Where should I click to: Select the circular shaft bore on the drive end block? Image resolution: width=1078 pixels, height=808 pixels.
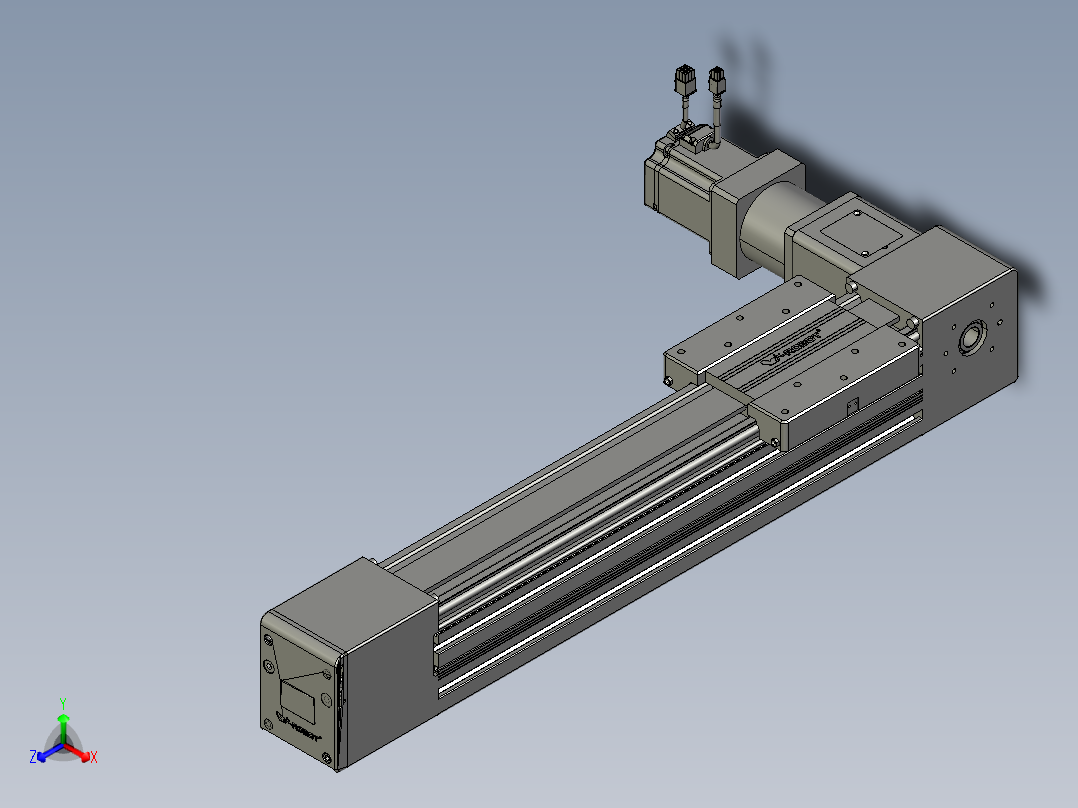(x=971, y=338)
